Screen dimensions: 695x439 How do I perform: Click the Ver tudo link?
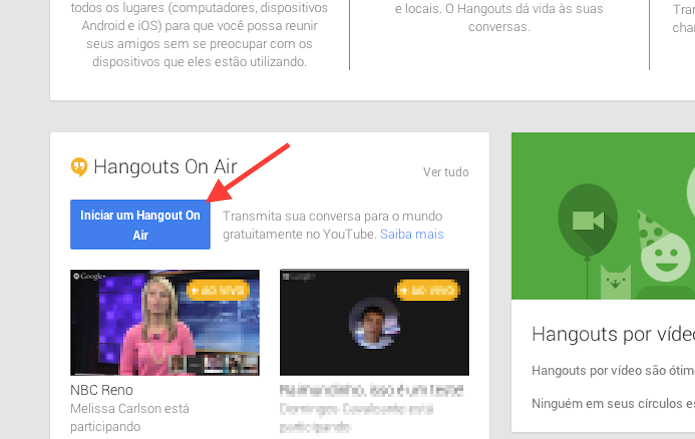(x=445, y=172)
